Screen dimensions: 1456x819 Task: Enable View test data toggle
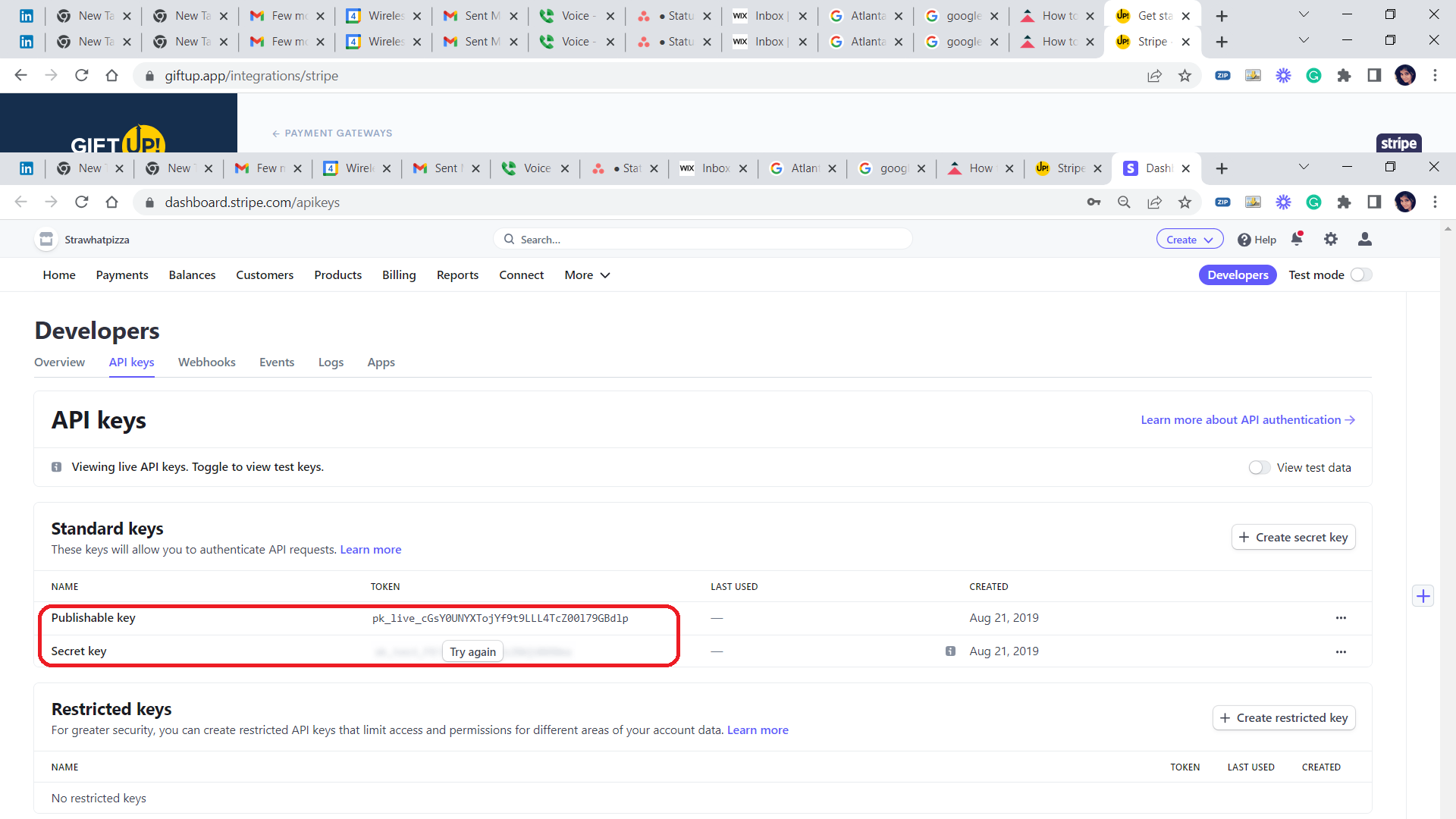(1260, 468)
